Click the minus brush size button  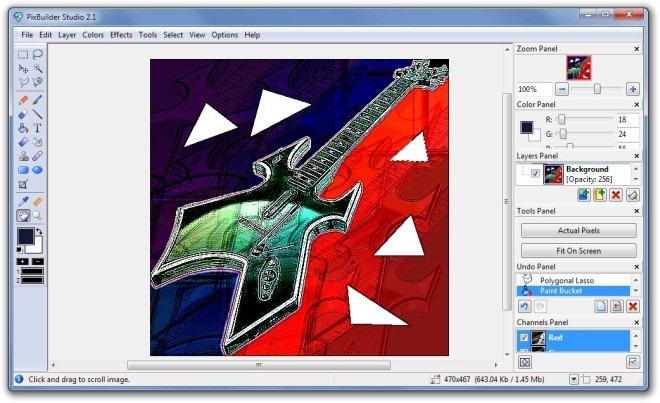click(38, 262)
